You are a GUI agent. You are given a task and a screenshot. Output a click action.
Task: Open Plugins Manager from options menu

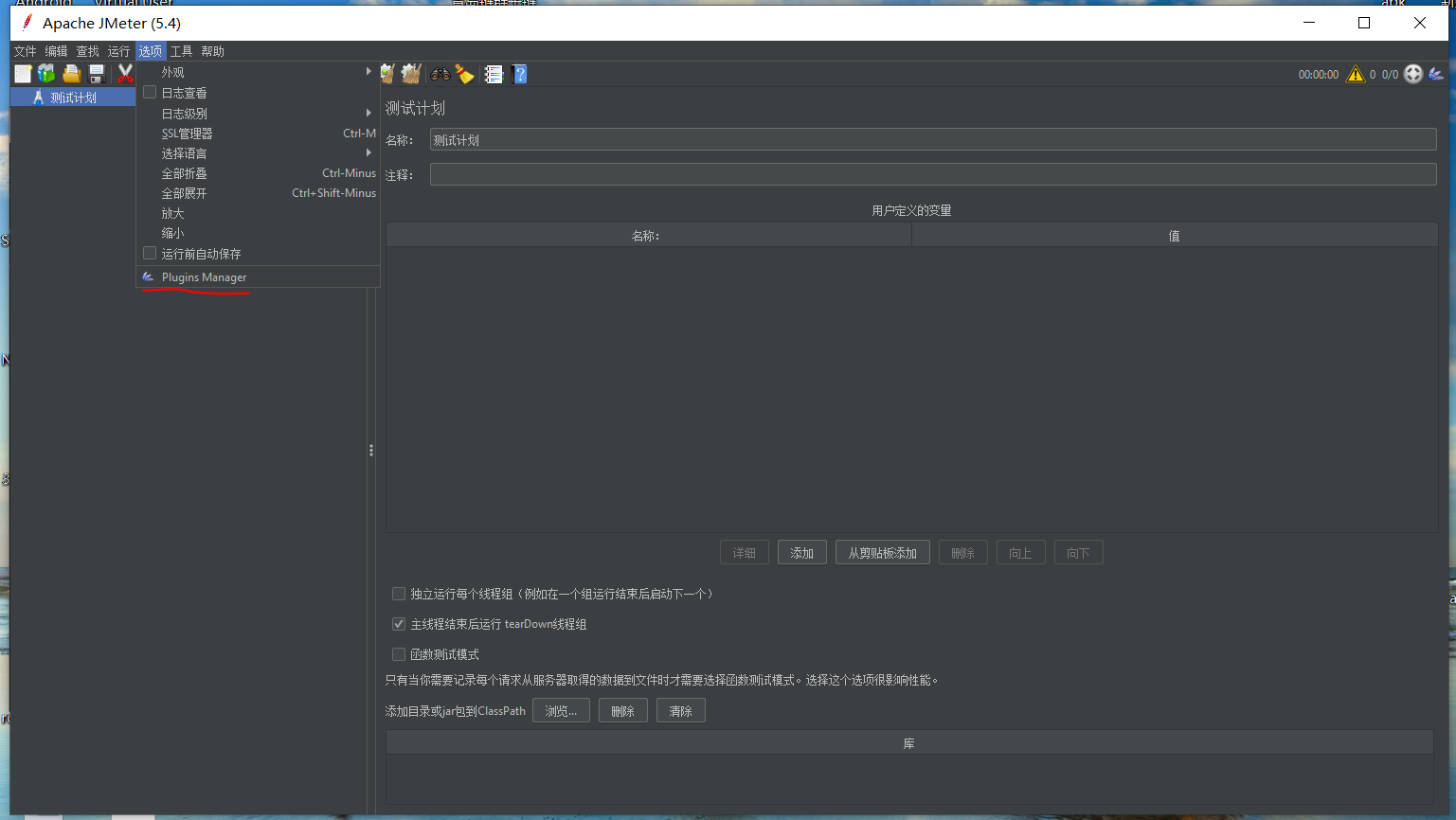click(258, 277)
